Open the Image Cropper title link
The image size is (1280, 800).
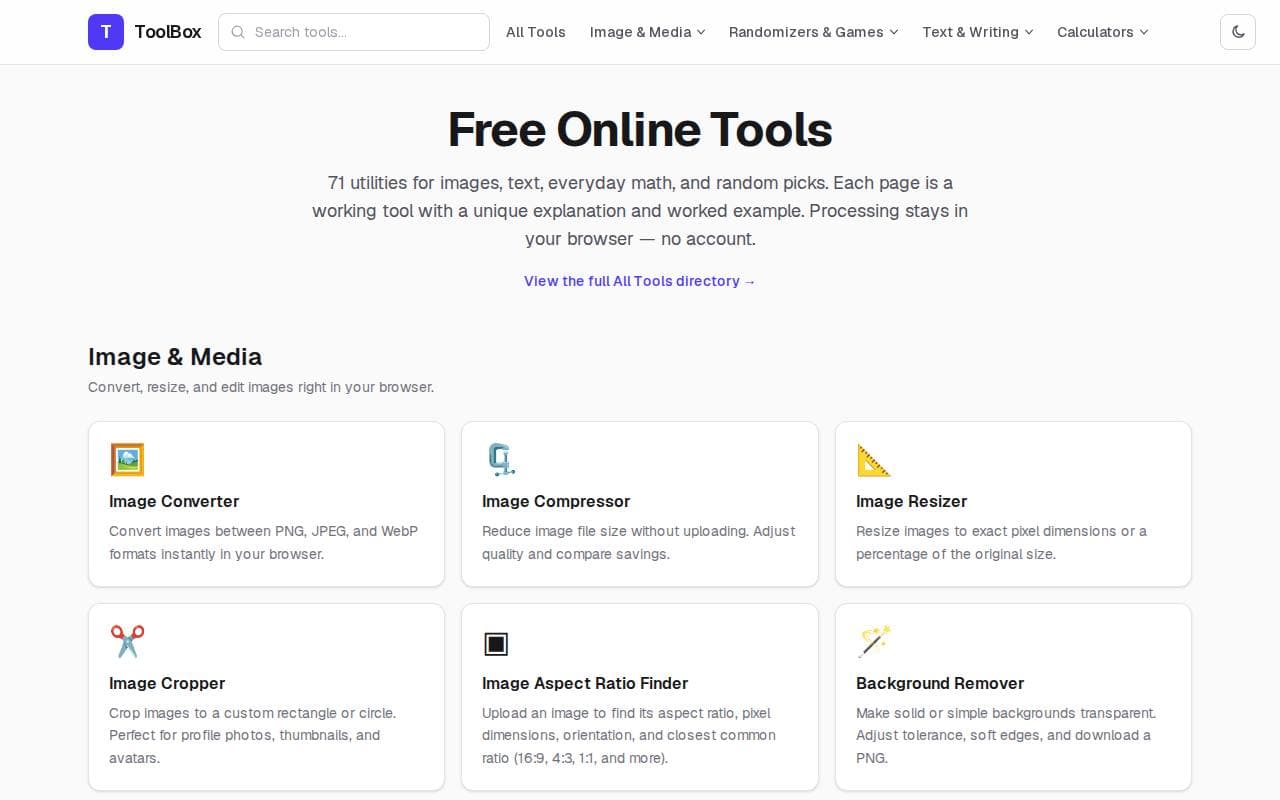click(167, 683)
